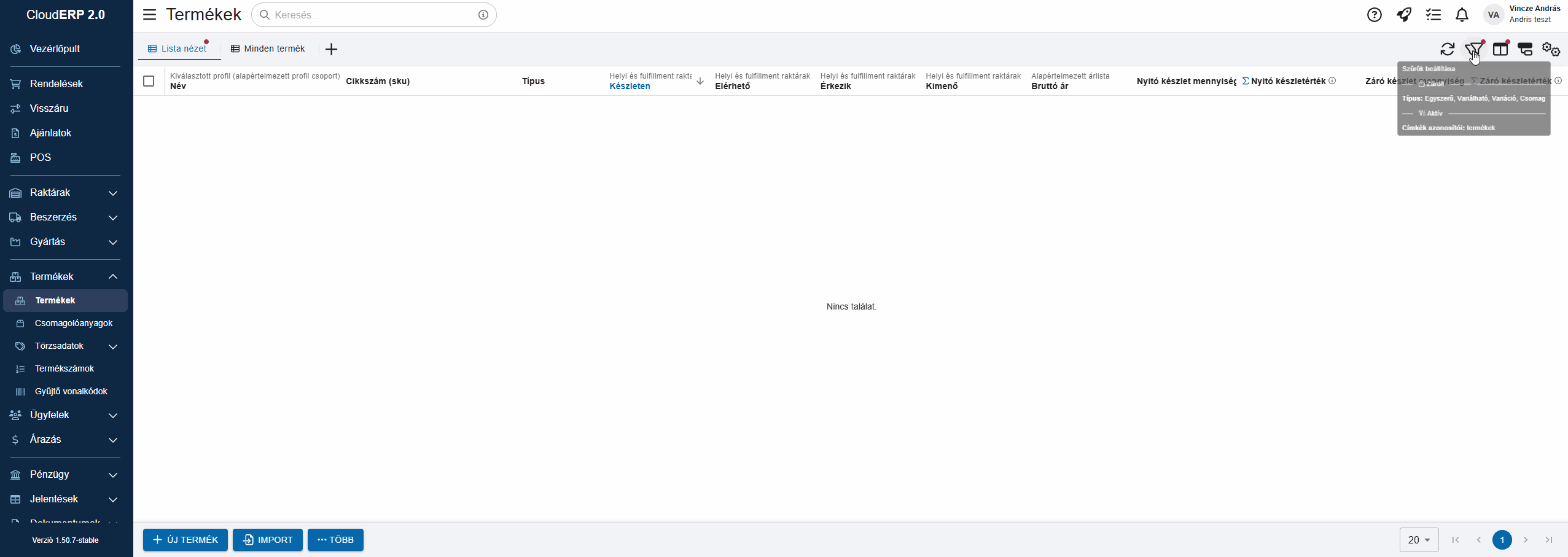Click the Készleten sort arrow
Image resolution: width=1568 pixels, height=557 pixels.
(x=700, y=81)
